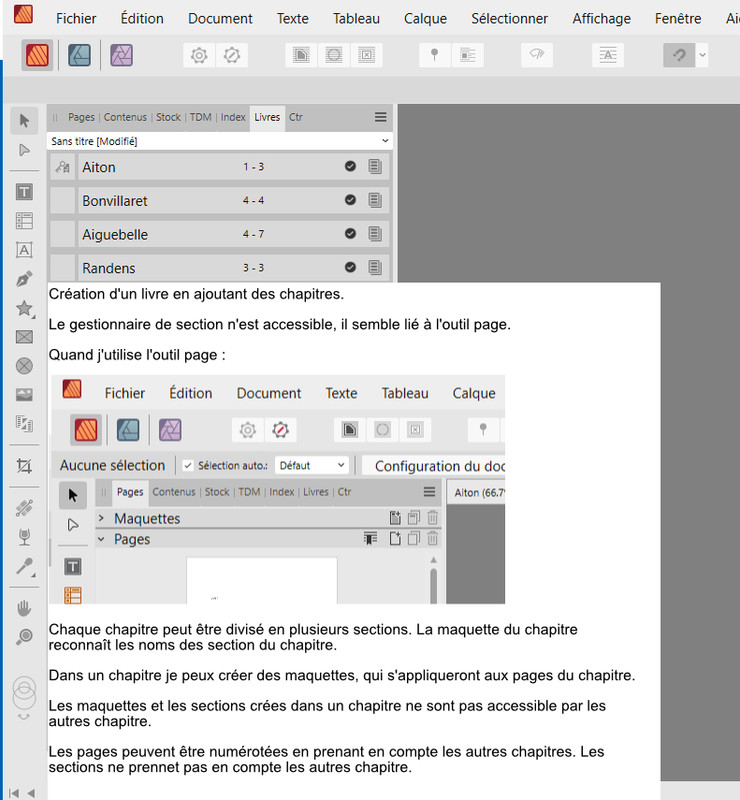740x800 pixels.
Task: Click the style source icon left of Aiton
Action: [x=63, y=167]
